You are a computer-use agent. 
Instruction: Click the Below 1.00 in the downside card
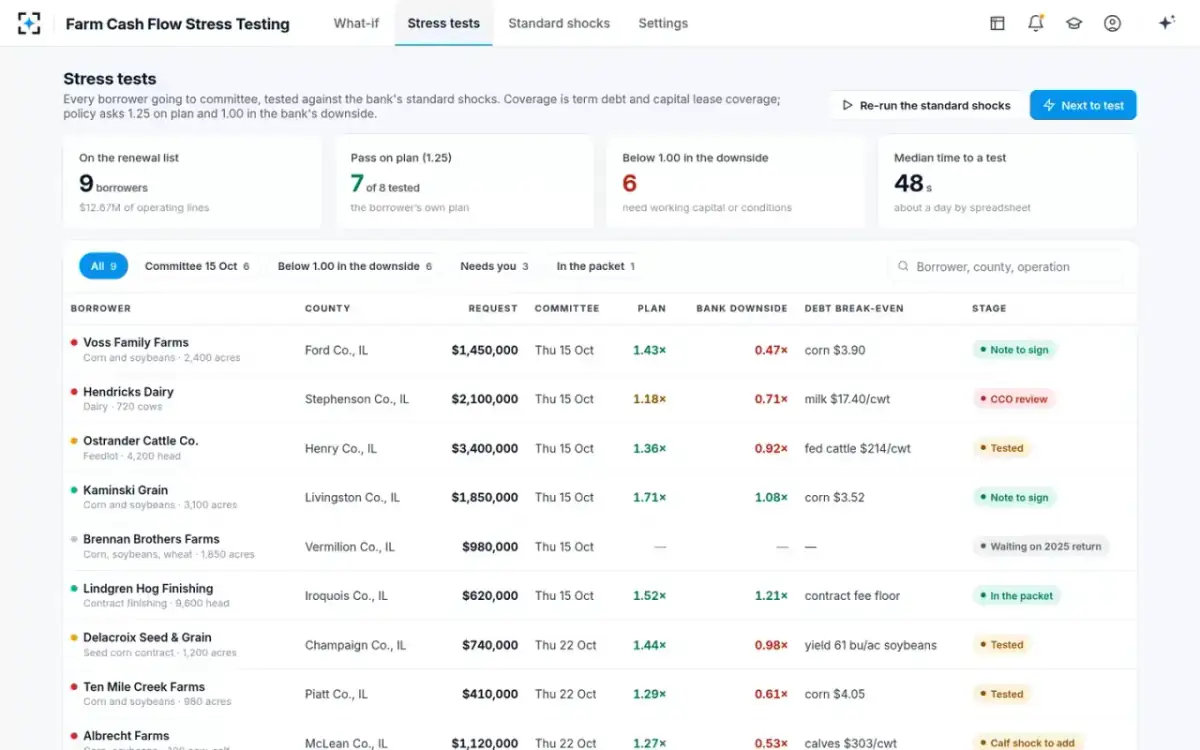point(736,182)
